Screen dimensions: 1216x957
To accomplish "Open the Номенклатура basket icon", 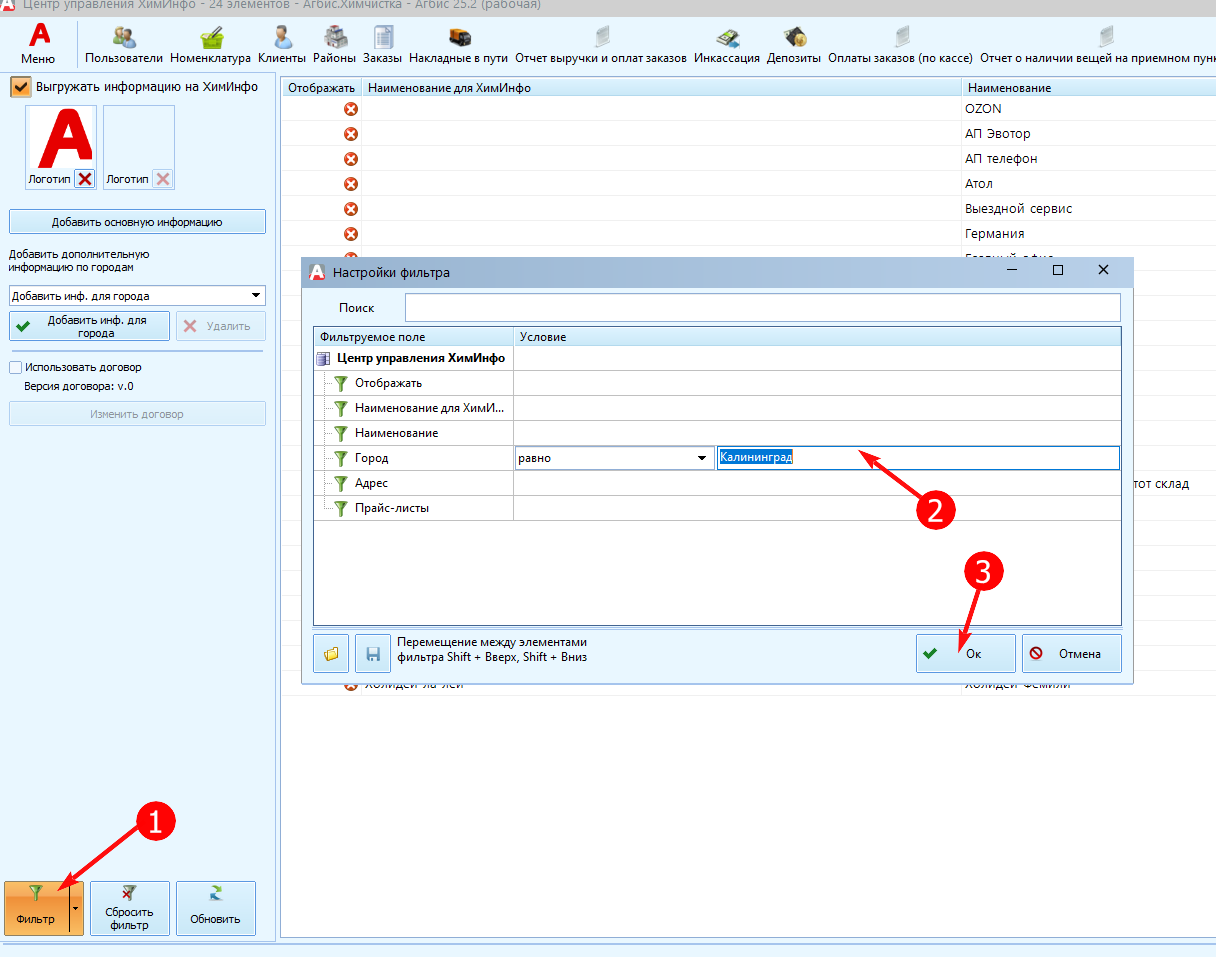I will [x=211, y=38].
